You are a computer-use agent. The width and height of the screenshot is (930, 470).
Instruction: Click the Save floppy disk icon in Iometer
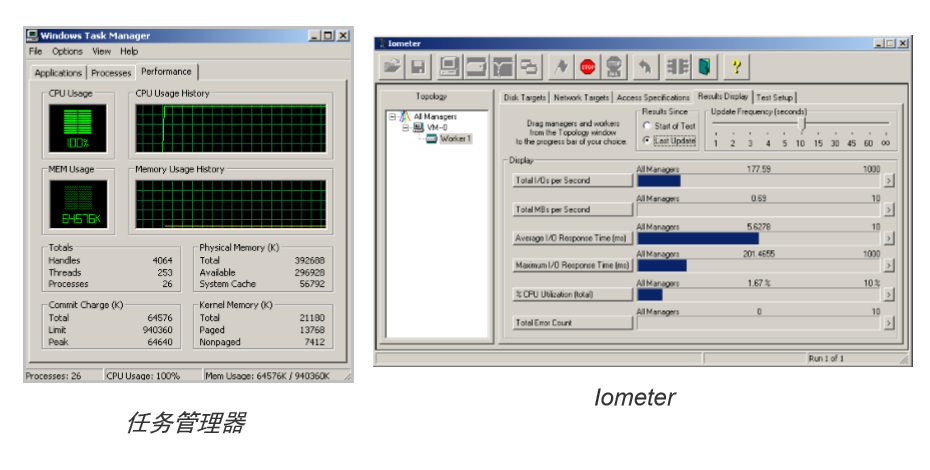click(418, 66)
